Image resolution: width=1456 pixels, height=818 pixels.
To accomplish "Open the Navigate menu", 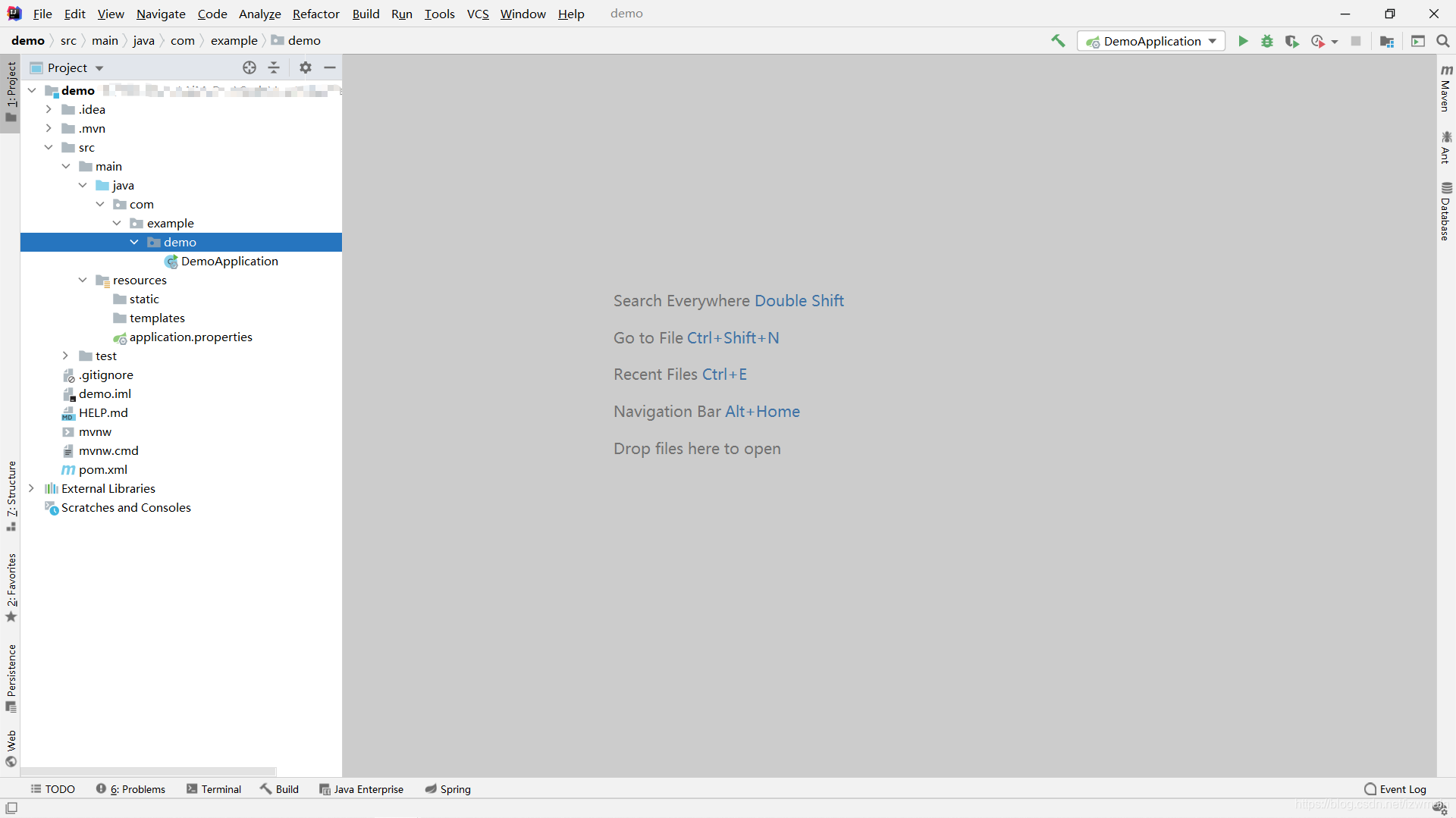I will pyautogui.click(x=161, y=14).
